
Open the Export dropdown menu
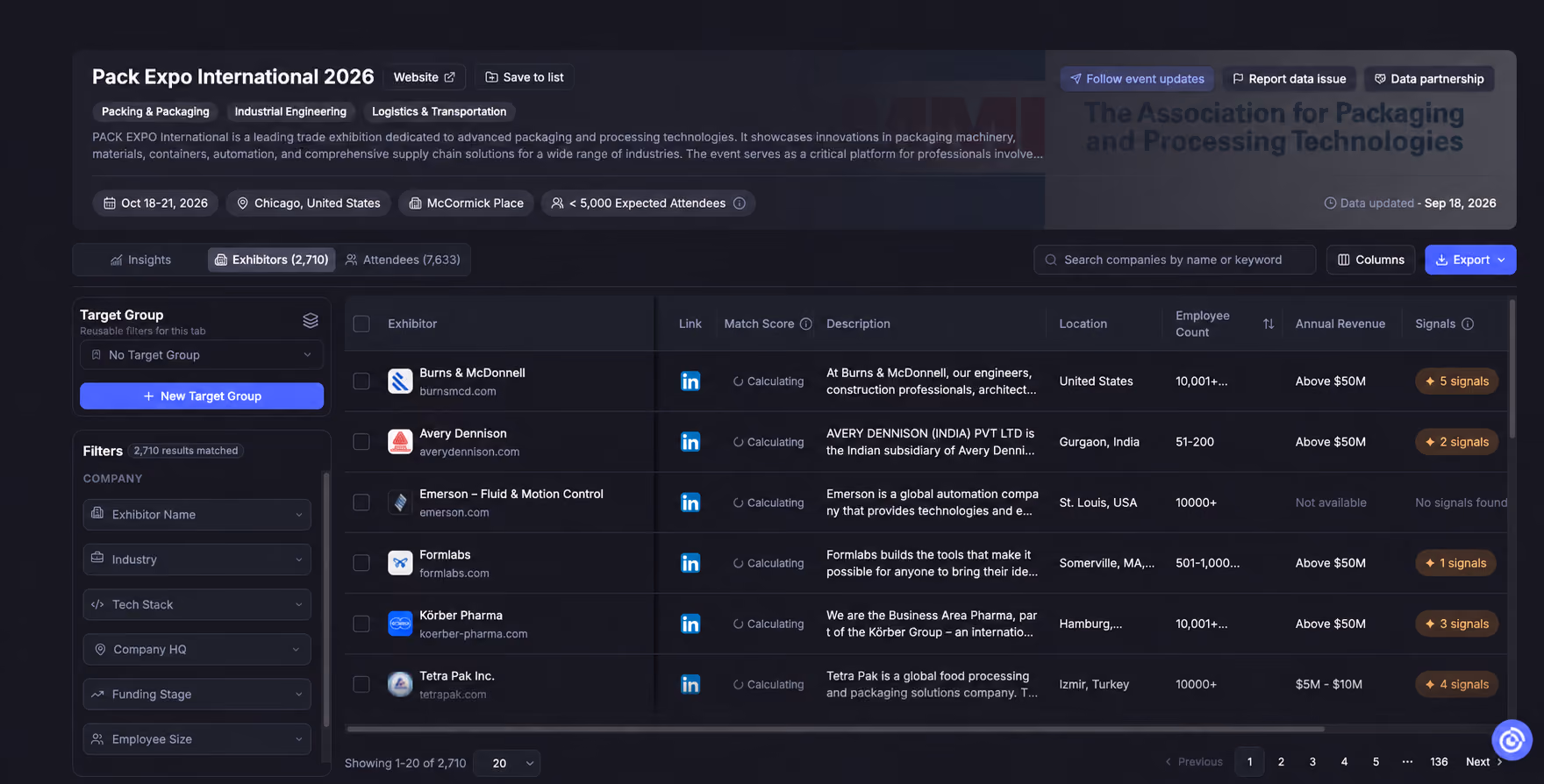click(1470, 260)
